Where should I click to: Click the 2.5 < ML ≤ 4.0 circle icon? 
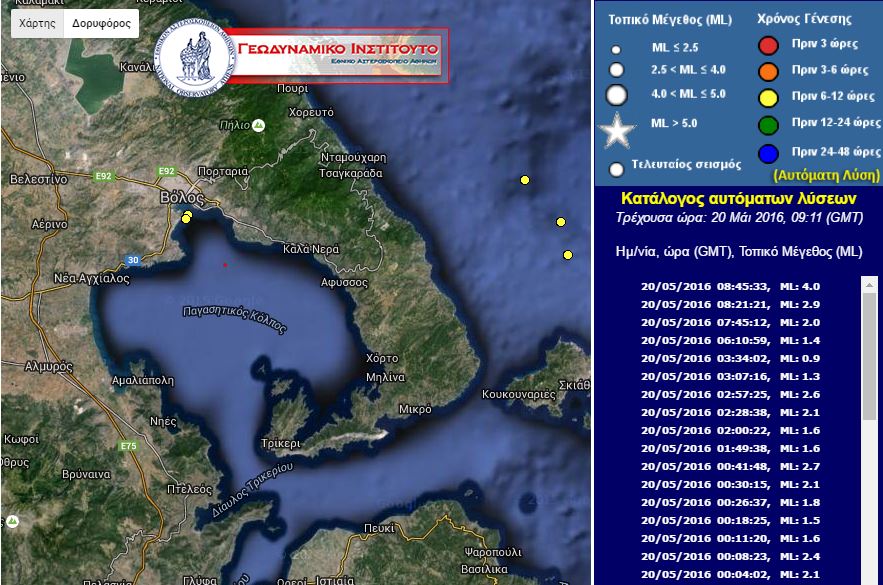pyautogui.click(x=615, y=72)
